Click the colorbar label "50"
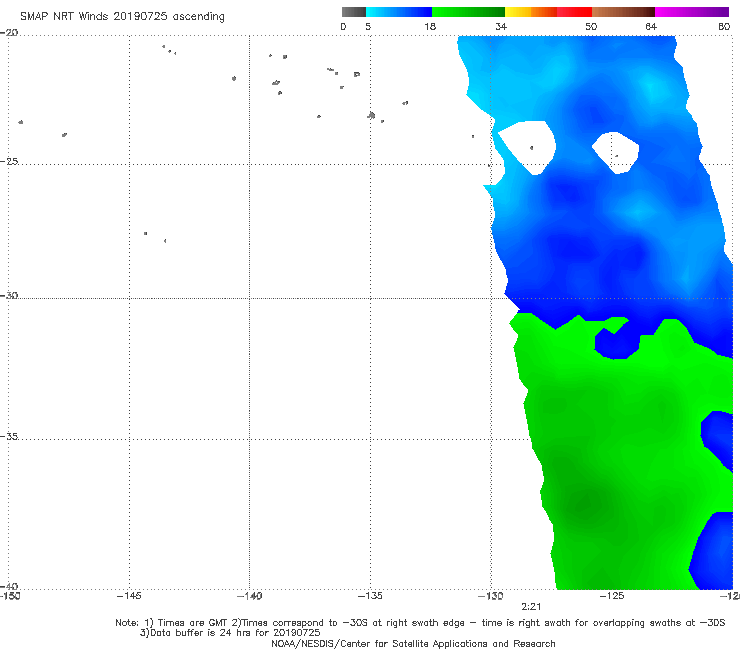The image size is (740, 650). pyautogui.click(x=591, y=26)
